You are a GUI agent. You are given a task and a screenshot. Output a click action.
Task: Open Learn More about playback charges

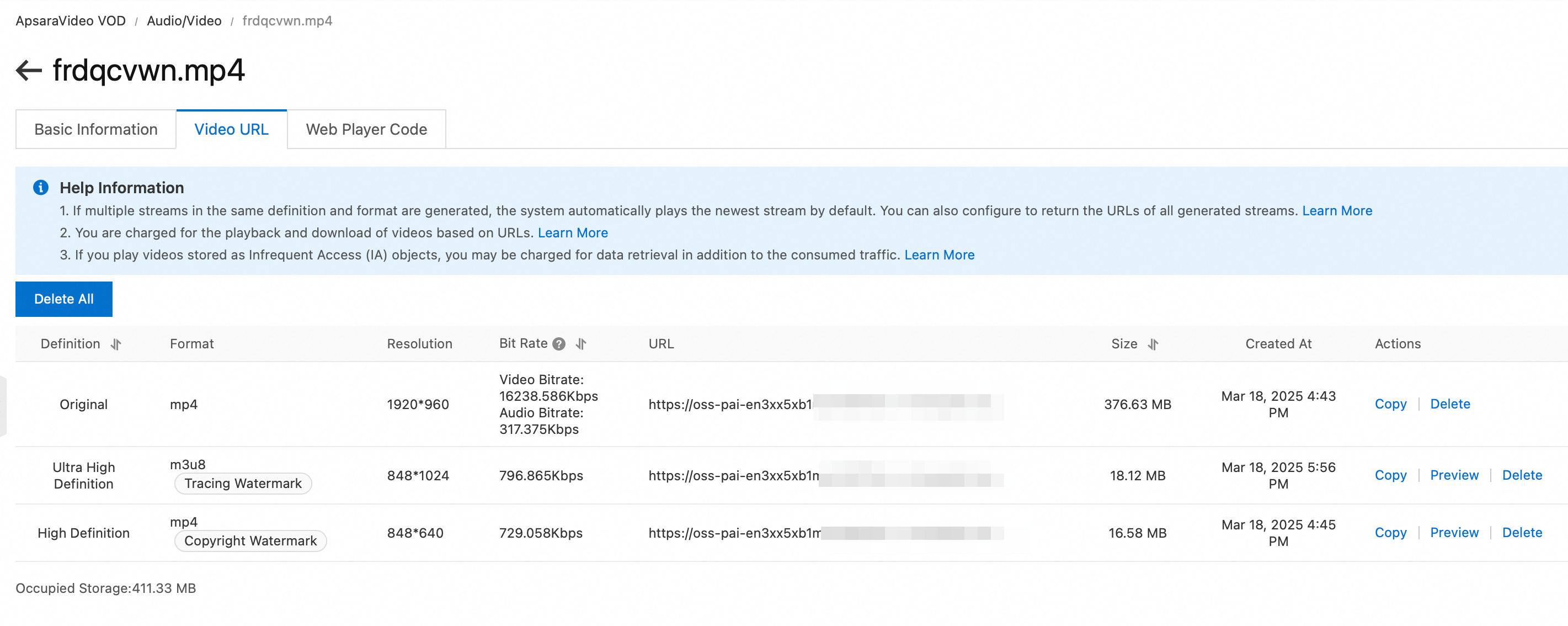[x=572, y=232]
